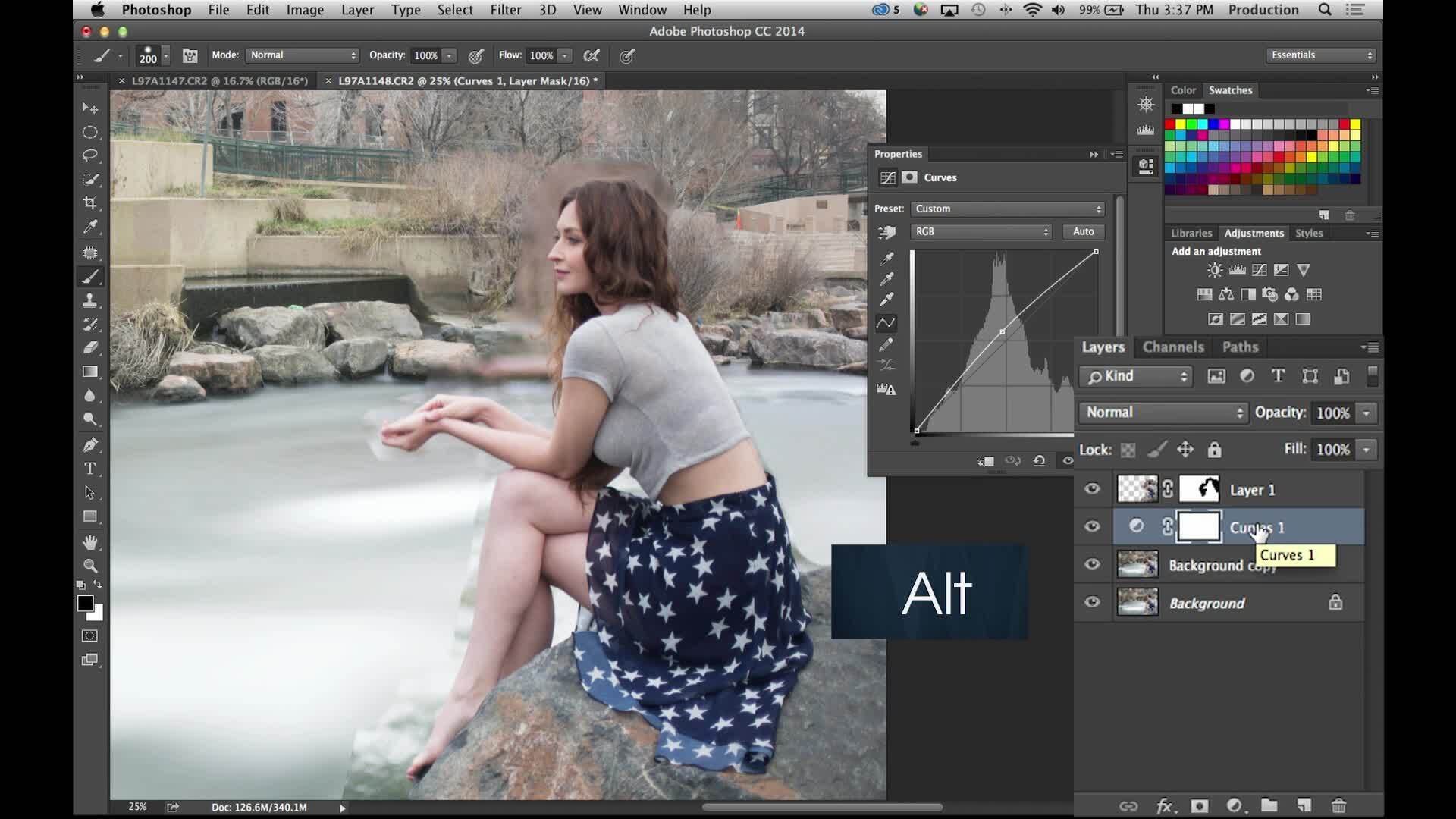
Task: Open the Opacity slider arrow in options bar
Action: 450,55
